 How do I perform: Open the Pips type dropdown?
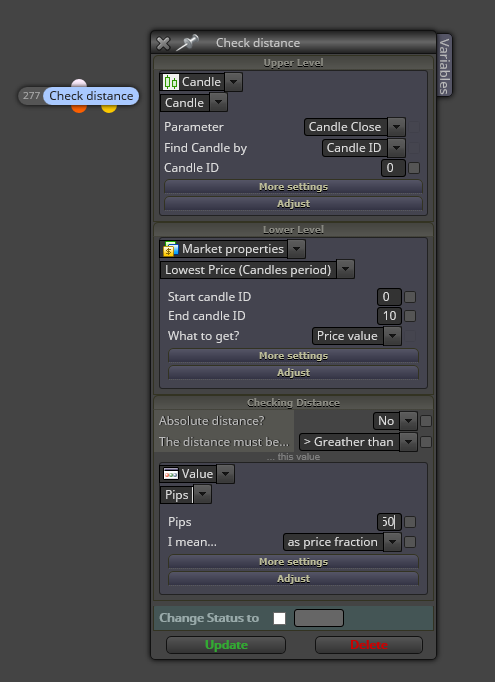pyautogui.click(x=203, y=495)
